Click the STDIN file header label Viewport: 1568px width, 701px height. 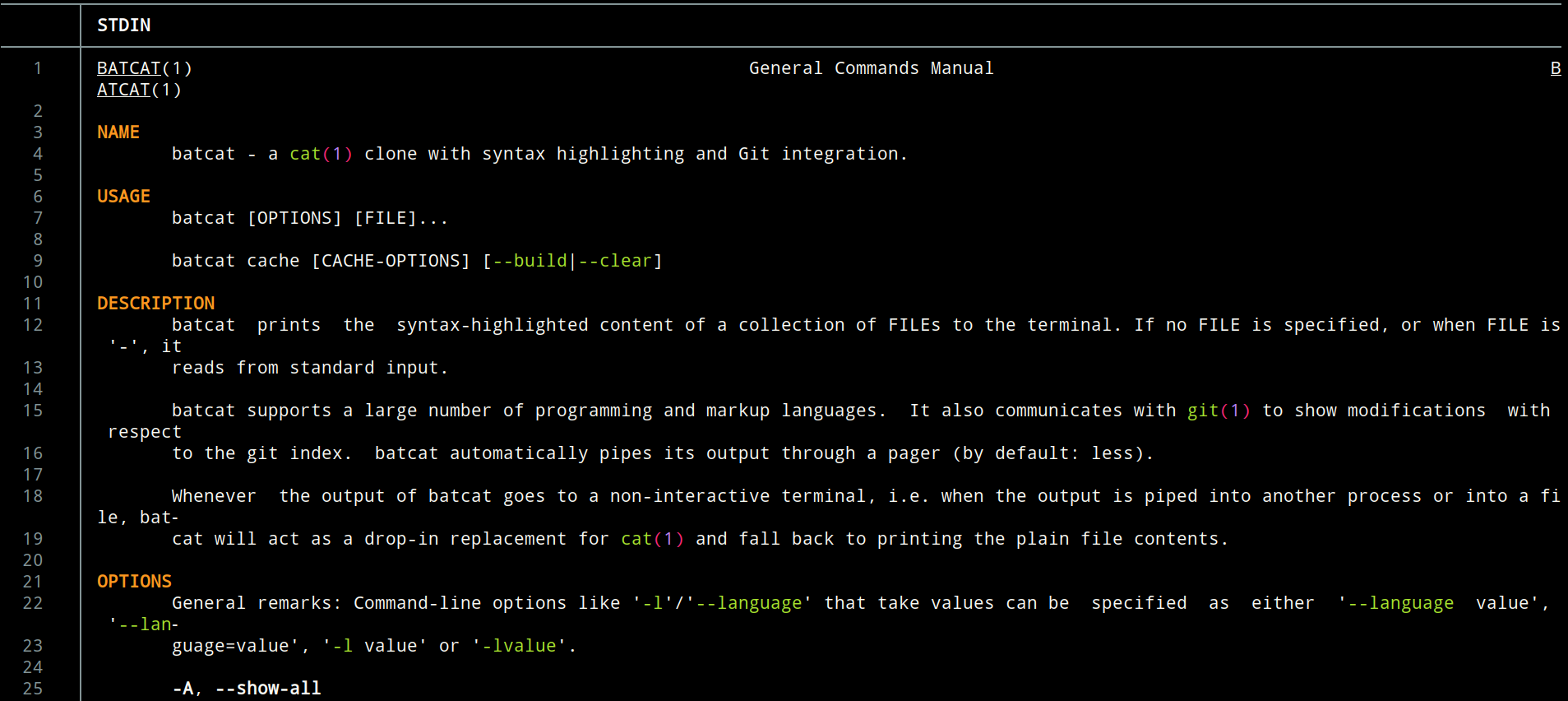click(123, 26)
